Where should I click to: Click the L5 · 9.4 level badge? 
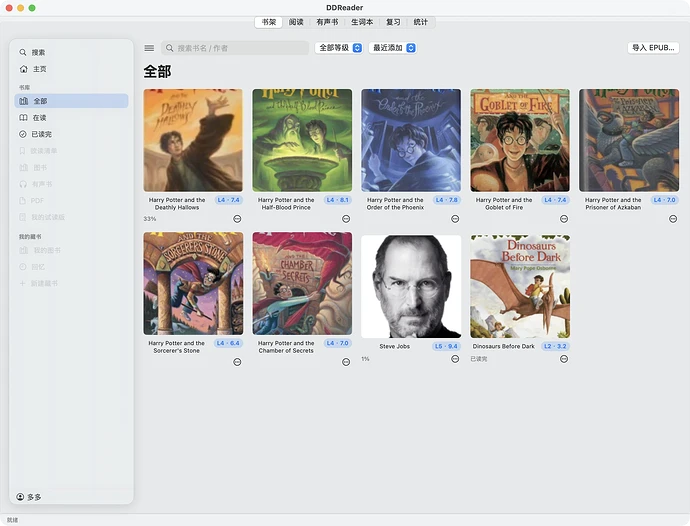tap(446, 346)
